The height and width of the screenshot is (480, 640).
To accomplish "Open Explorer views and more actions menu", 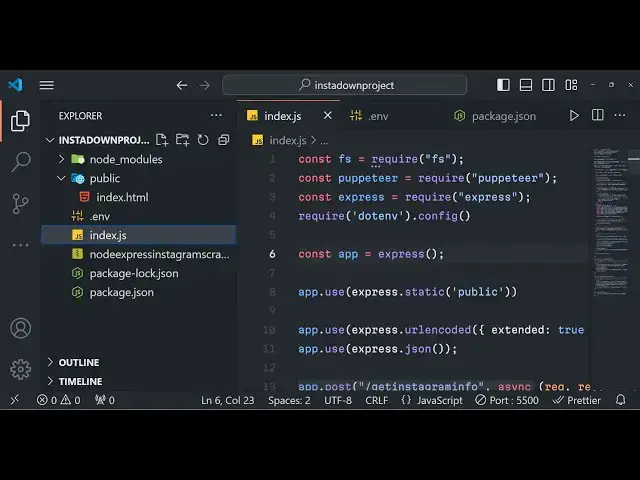I will [x=216, y=116].
